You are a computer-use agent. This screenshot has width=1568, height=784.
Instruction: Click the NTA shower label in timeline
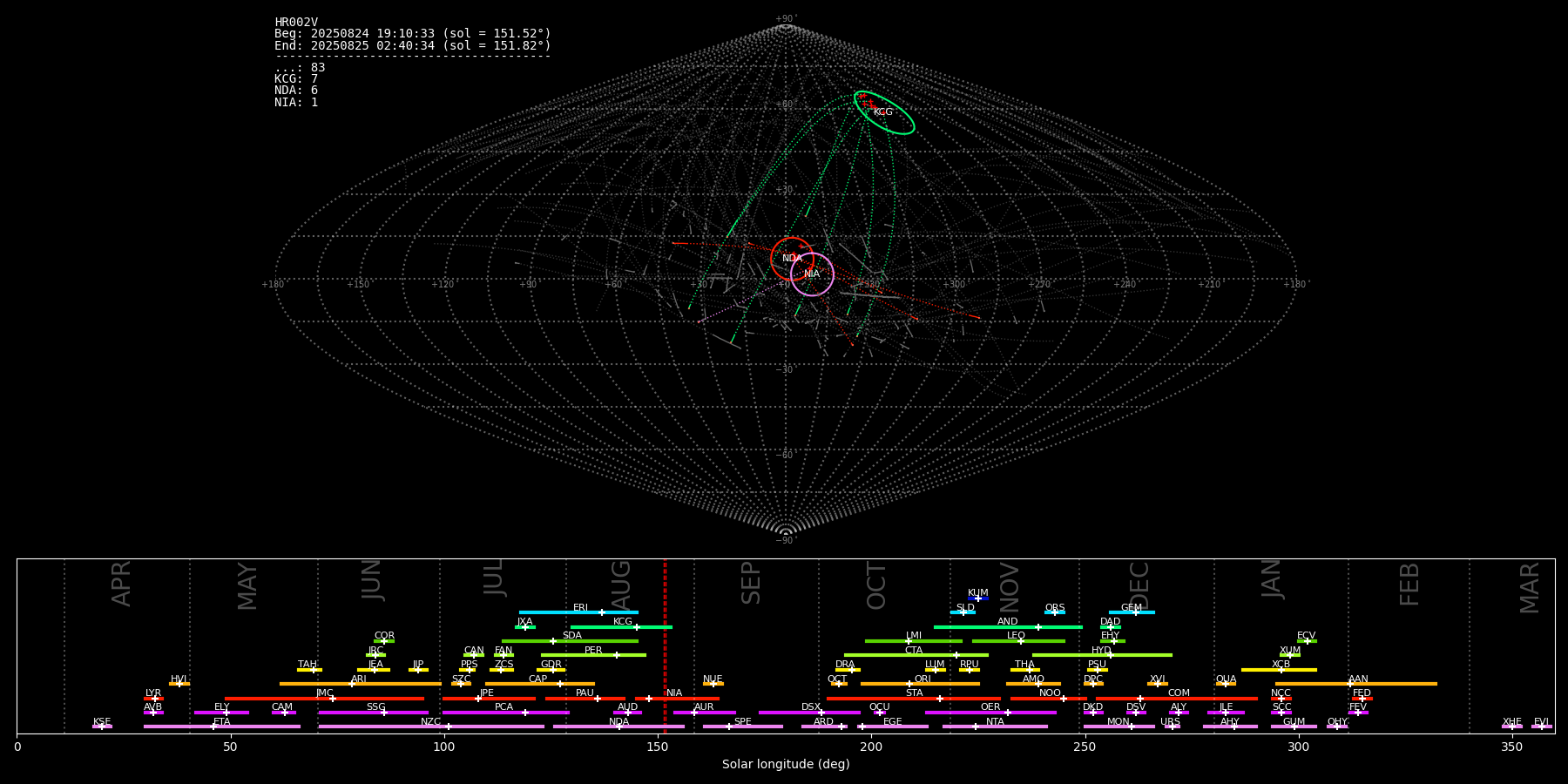995,722
